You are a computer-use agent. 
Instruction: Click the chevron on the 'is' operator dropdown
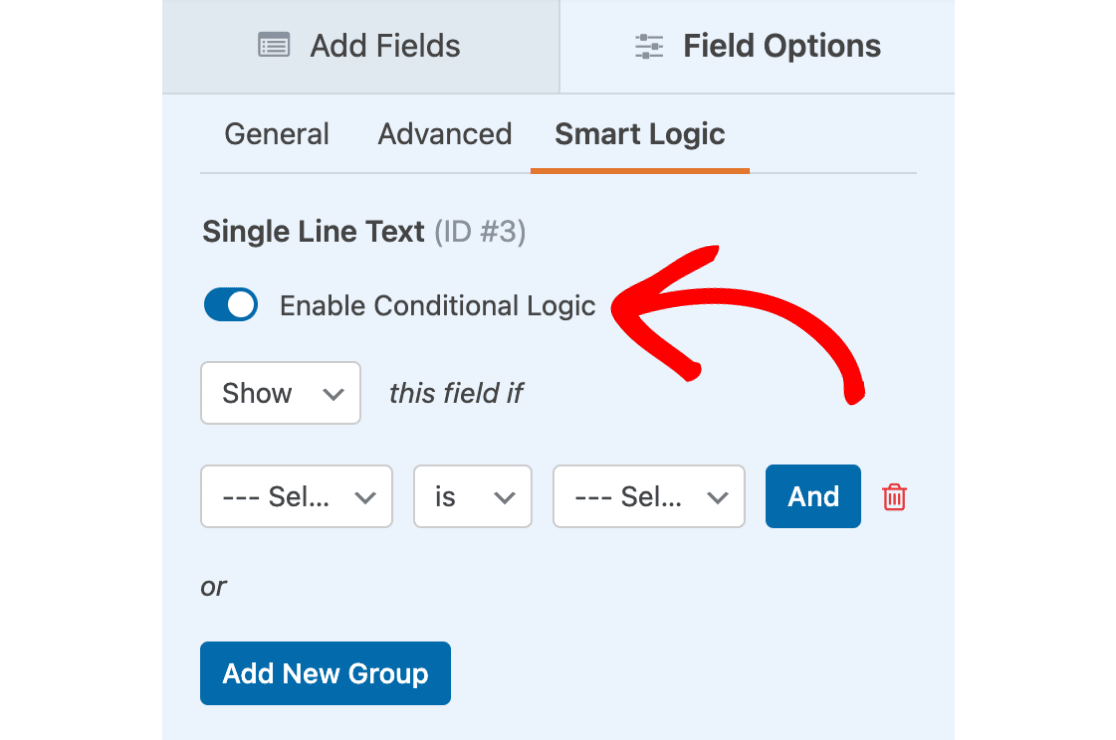[x=505, y=497]
